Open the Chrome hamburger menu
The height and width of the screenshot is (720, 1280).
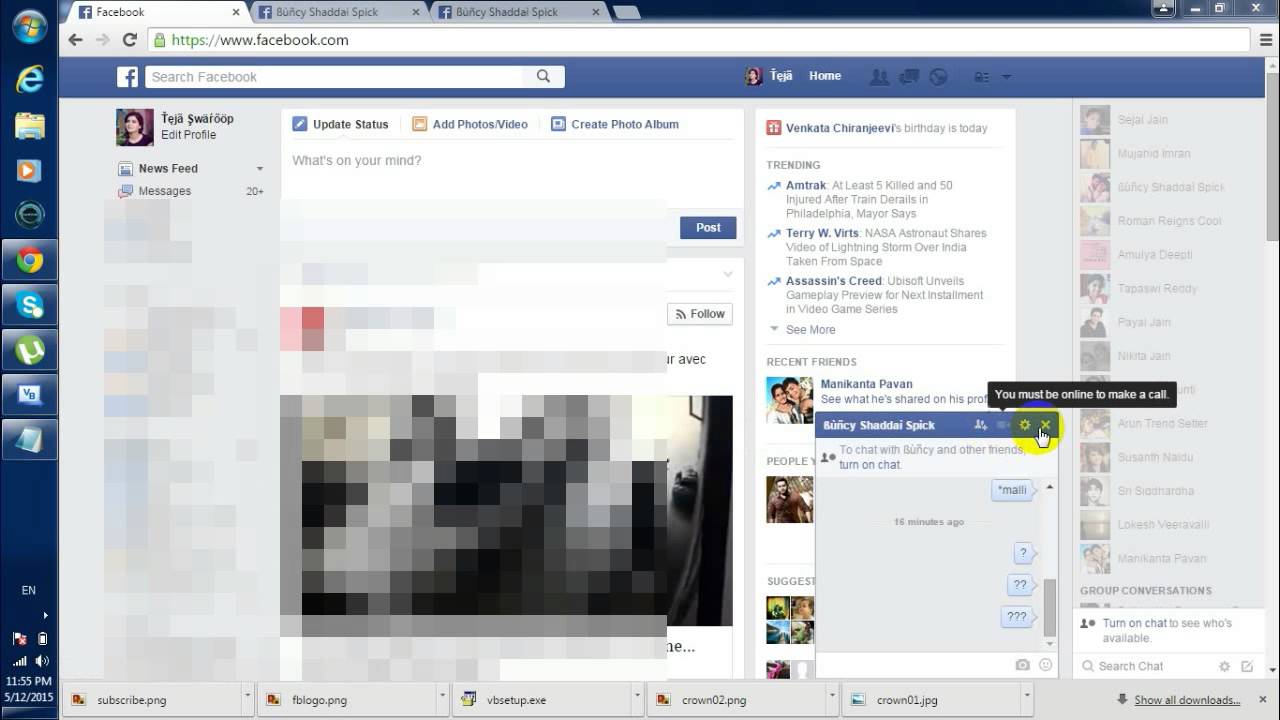point(1265,40)
